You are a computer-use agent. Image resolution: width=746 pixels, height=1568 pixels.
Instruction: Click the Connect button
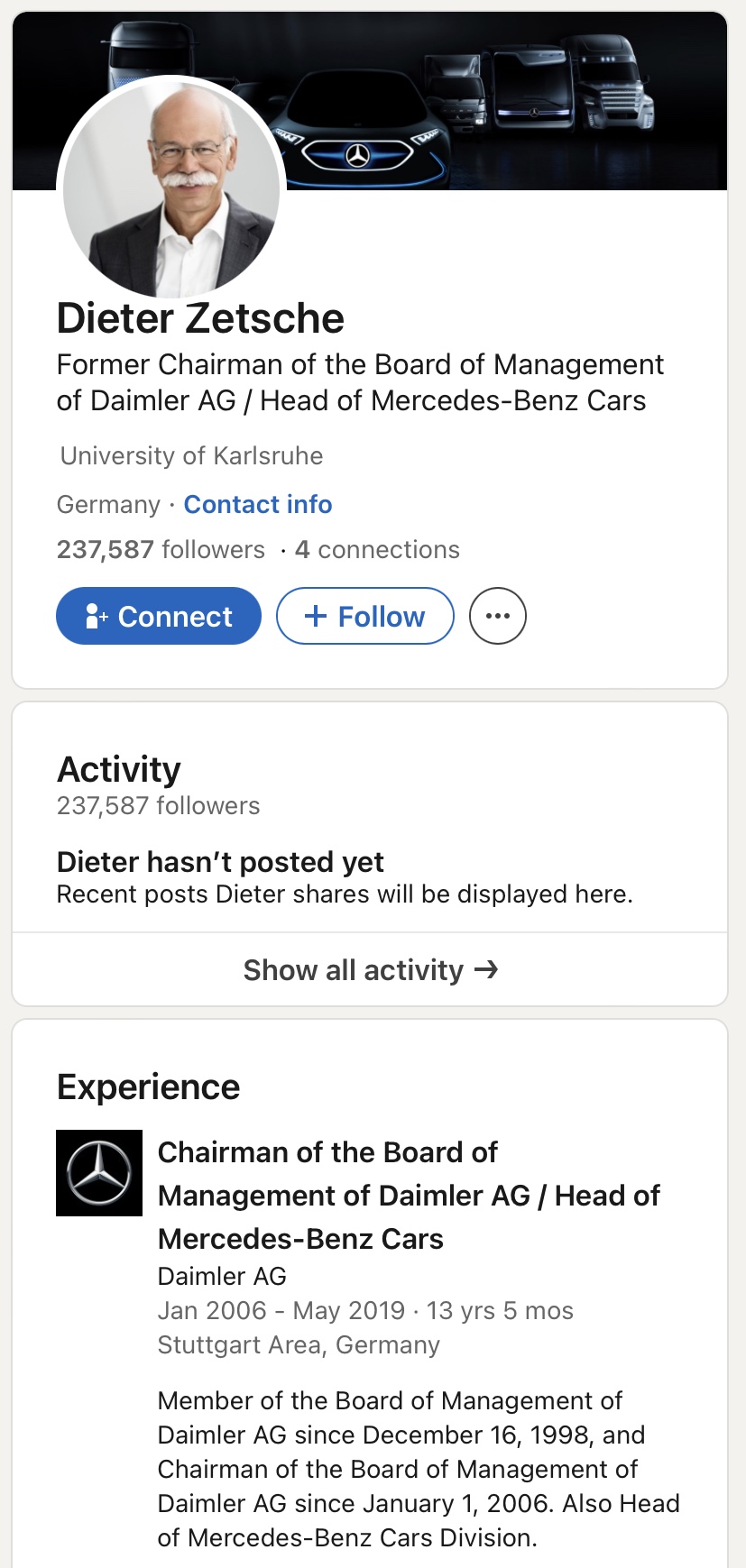pos(159,616)
